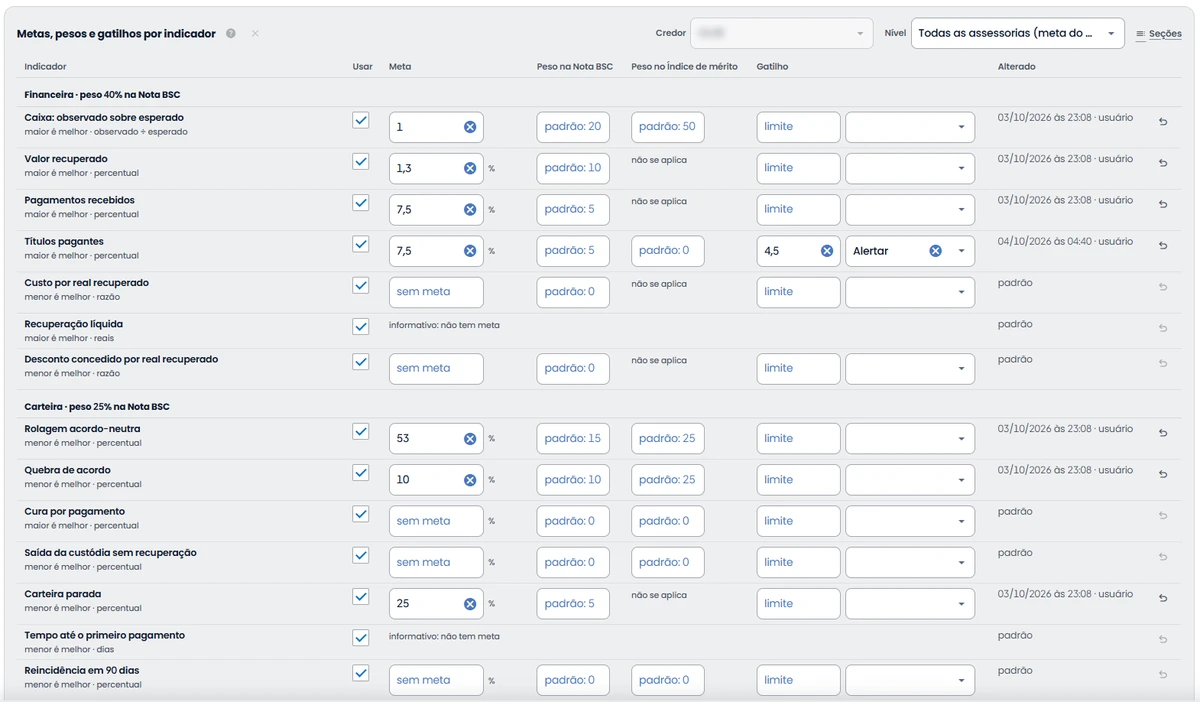Viewport: 1200px width, 702px height.
Task: Toggle Usar checkbox for Recuperação líquida
Action: [x=361, y=326]
